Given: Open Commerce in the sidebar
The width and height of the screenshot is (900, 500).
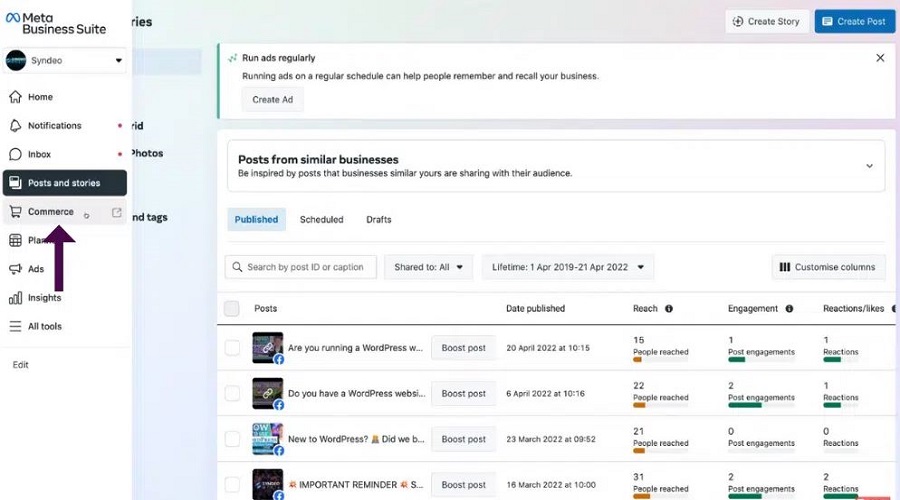Looking at the screenshot, I should (x=65, y=212).
